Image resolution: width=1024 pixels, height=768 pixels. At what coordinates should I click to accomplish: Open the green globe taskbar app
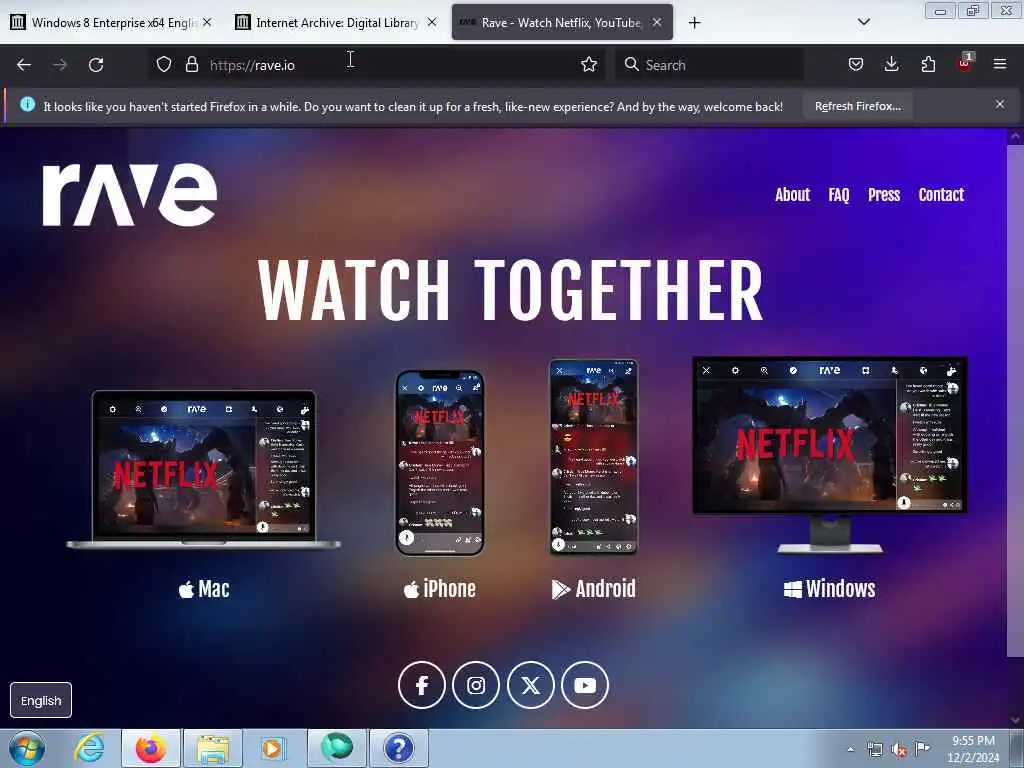[336, 748]
